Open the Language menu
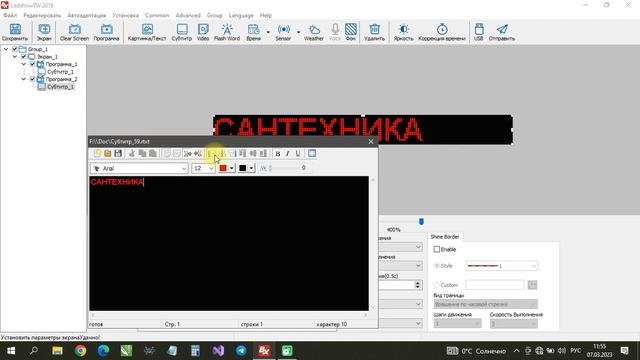 pos(241,15)
